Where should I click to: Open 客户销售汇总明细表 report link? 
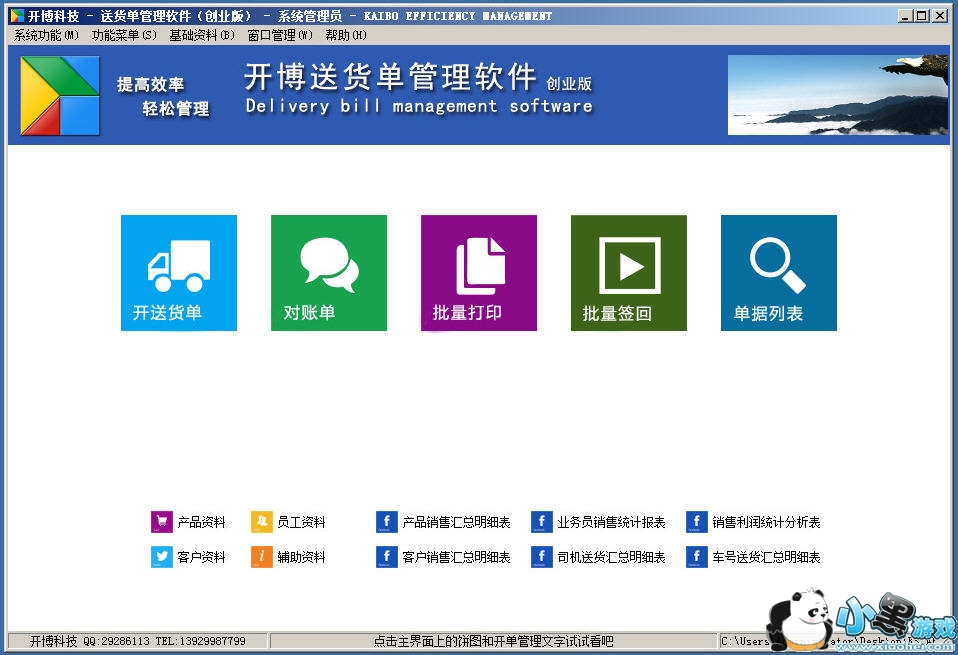point(456,557)
